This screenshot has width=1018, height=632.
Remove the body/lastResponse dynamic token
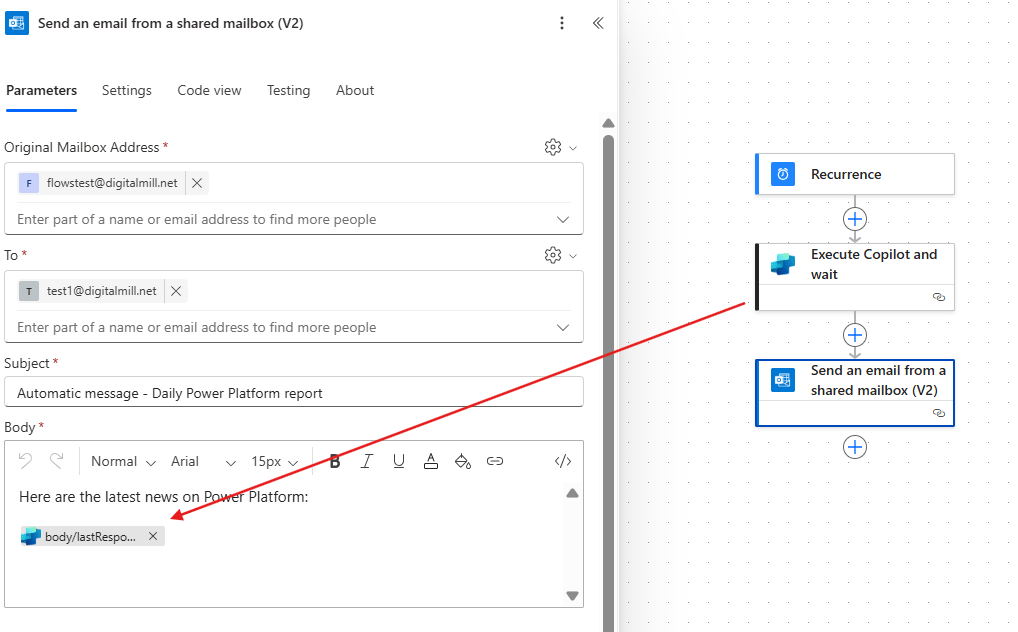point(153,536)
